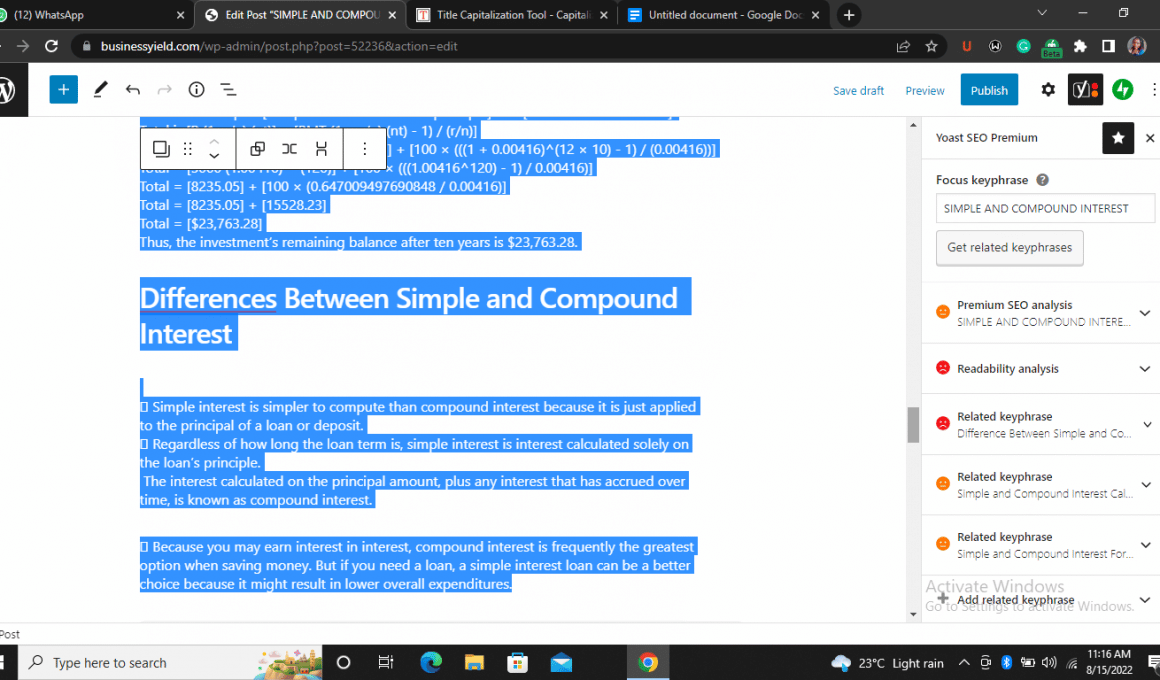The height and width of the screenshot is (680, 1160).
Task: Click the Save draft link
Action: point(858,91)
